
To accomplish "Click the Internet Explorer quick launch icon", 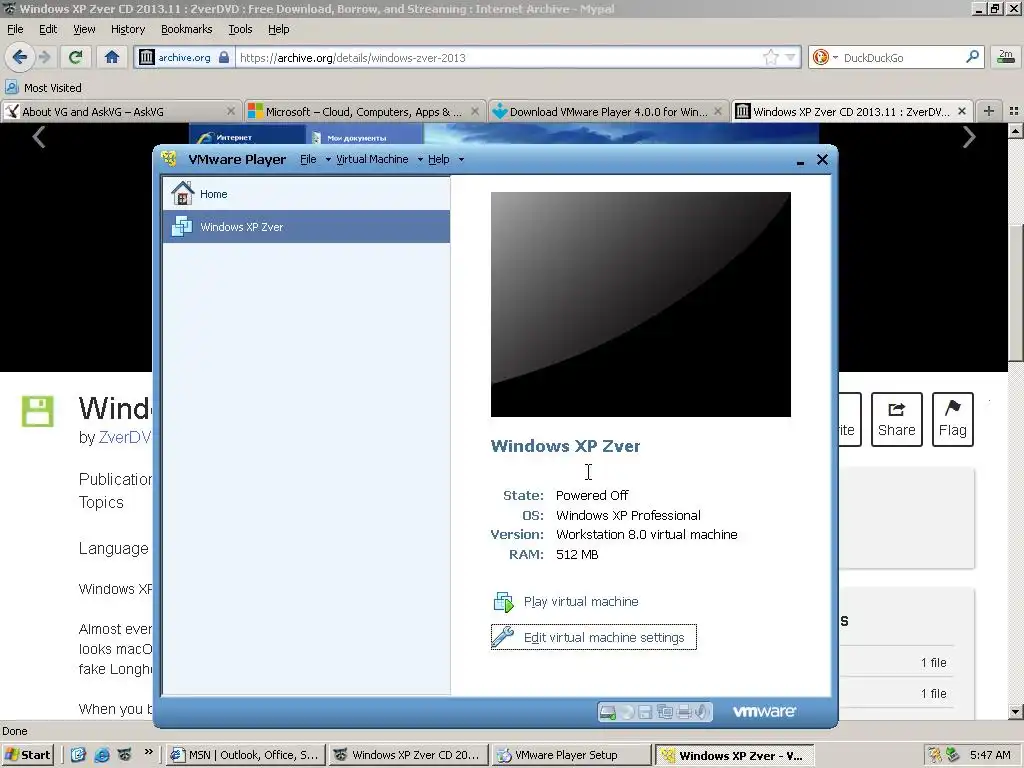I will coord(102,755).
